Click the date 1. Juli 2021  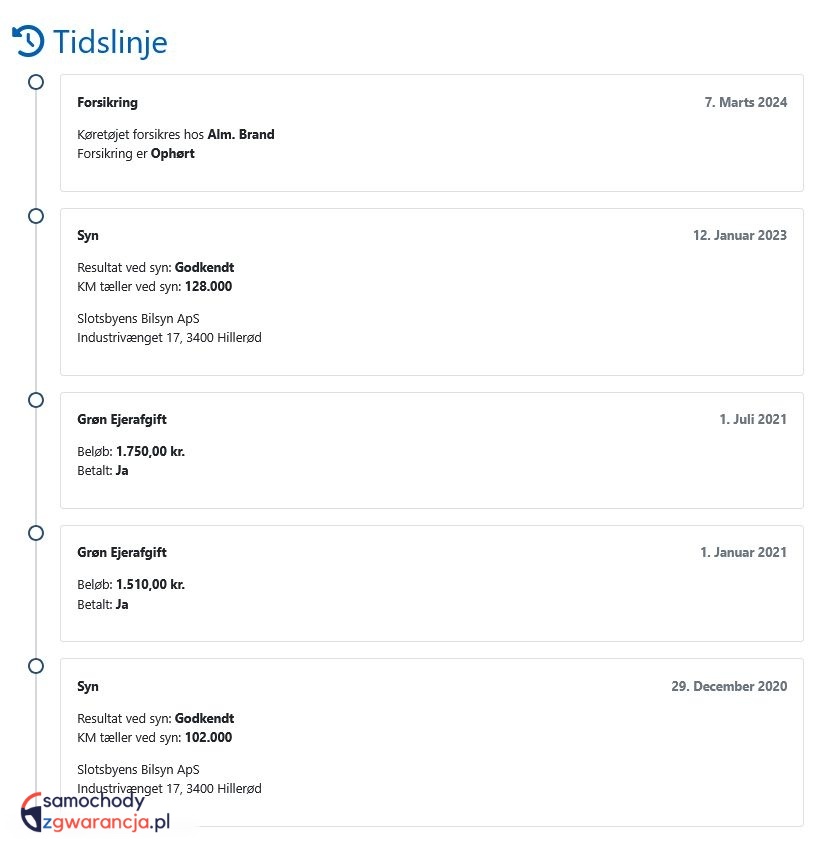(753, 419)
